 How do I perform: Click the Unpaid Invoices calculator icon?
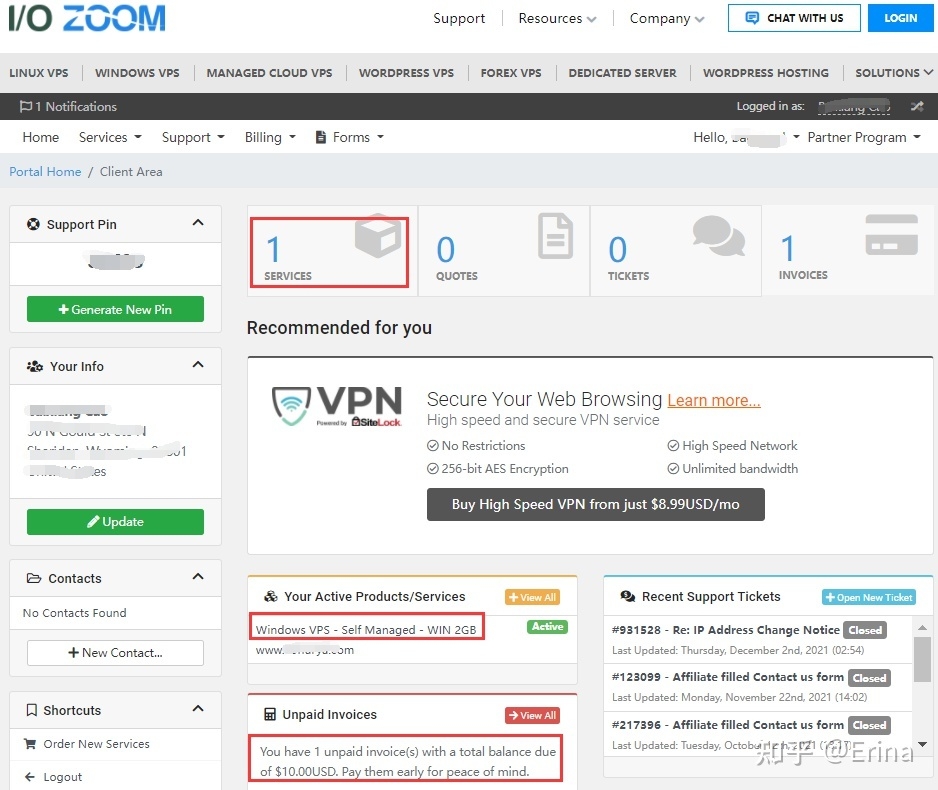270,714
